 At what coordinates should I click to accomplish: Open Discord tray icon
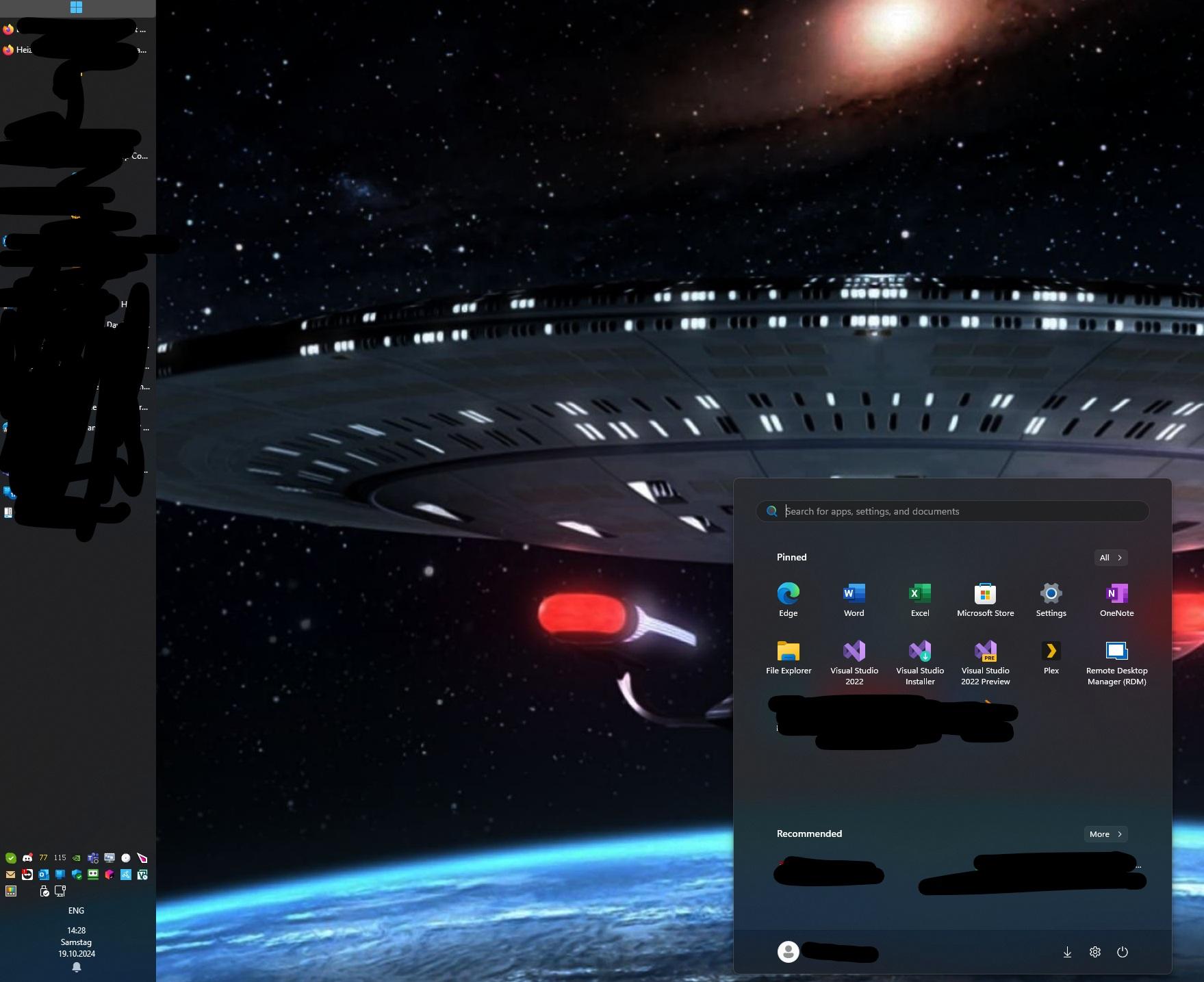point(27,858)
